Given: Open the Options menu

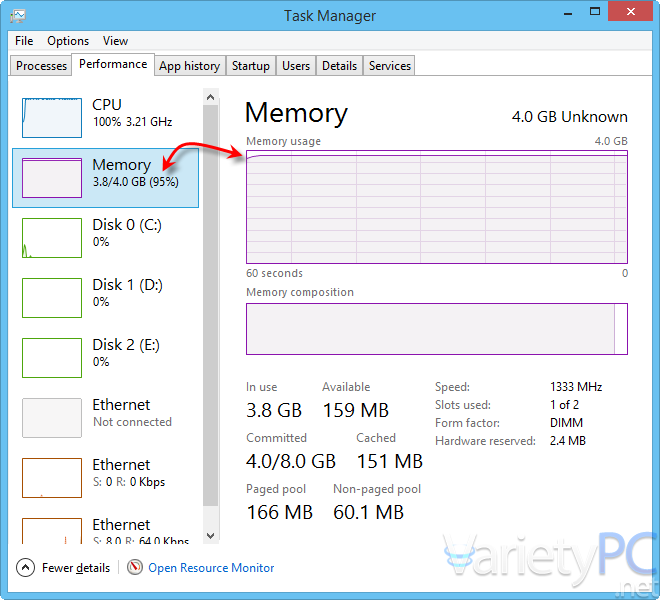Looking at the screenshot, I should (68, 41).
